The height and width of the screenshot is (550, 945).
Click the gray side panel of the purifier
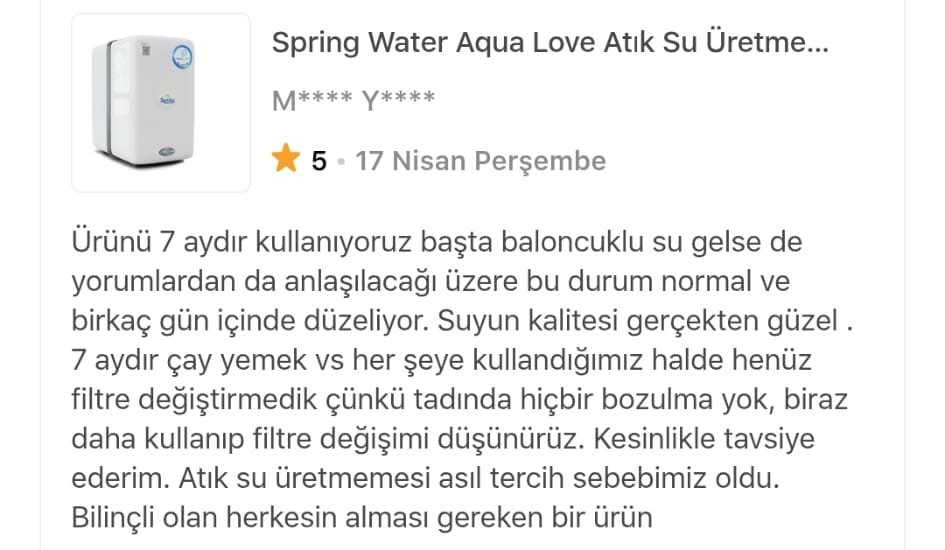click(x=110, y=96)
